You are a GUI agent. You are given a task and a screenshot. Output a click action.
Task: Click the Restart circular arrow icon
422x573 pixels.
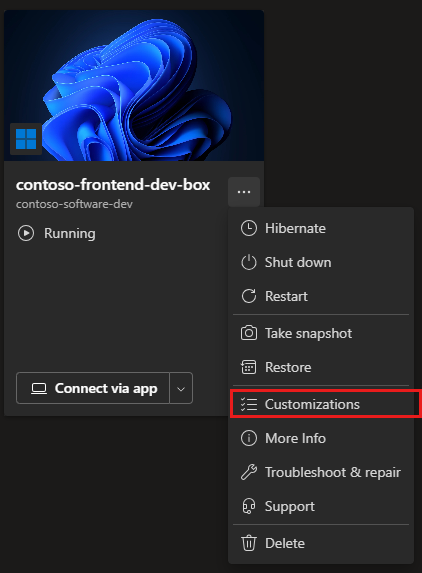tap(248, 296)
